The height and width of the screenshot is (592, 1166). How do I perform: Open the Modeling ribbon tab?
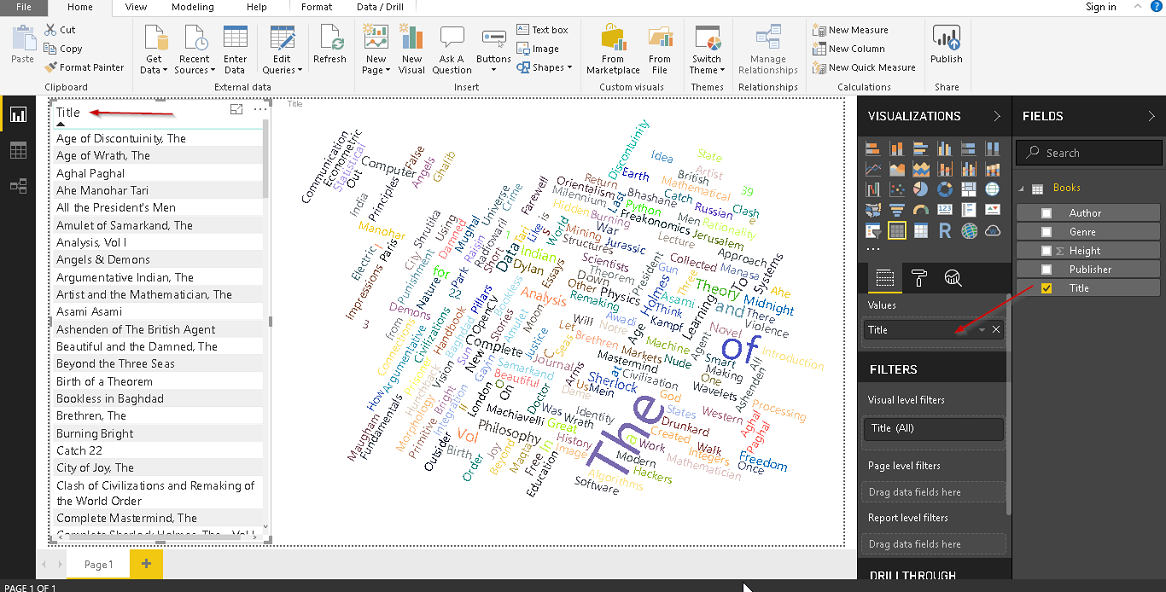click(x=191, y=7)
